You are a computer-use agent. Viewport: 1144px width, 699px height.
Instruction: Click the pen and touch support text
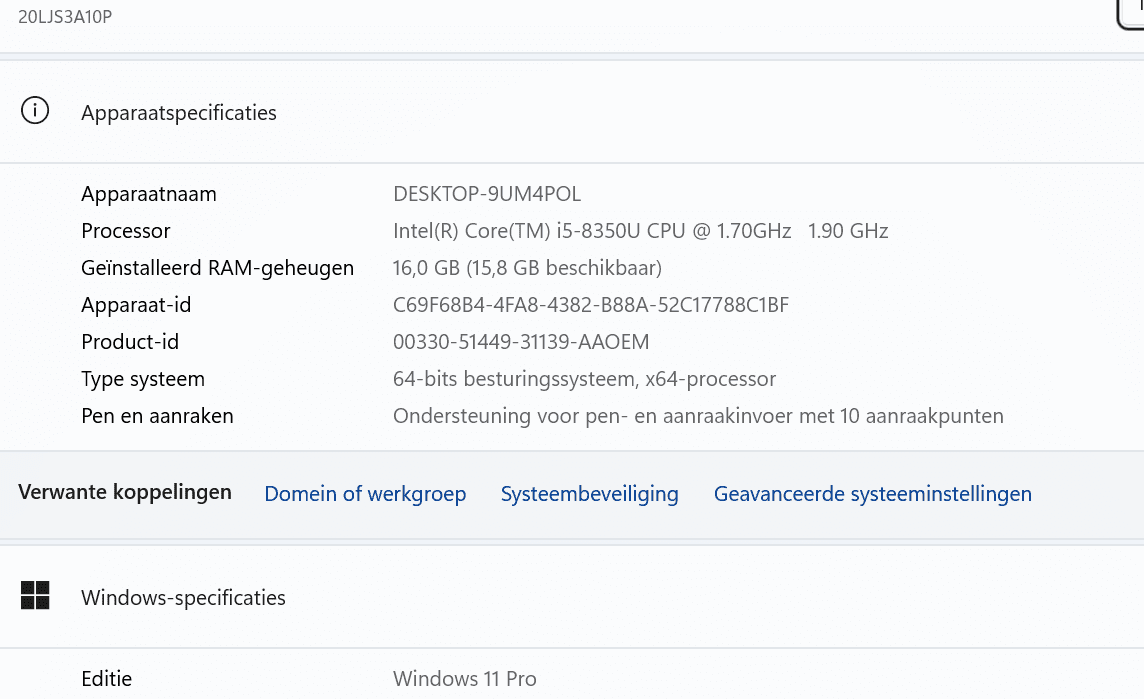pos(698,416)
